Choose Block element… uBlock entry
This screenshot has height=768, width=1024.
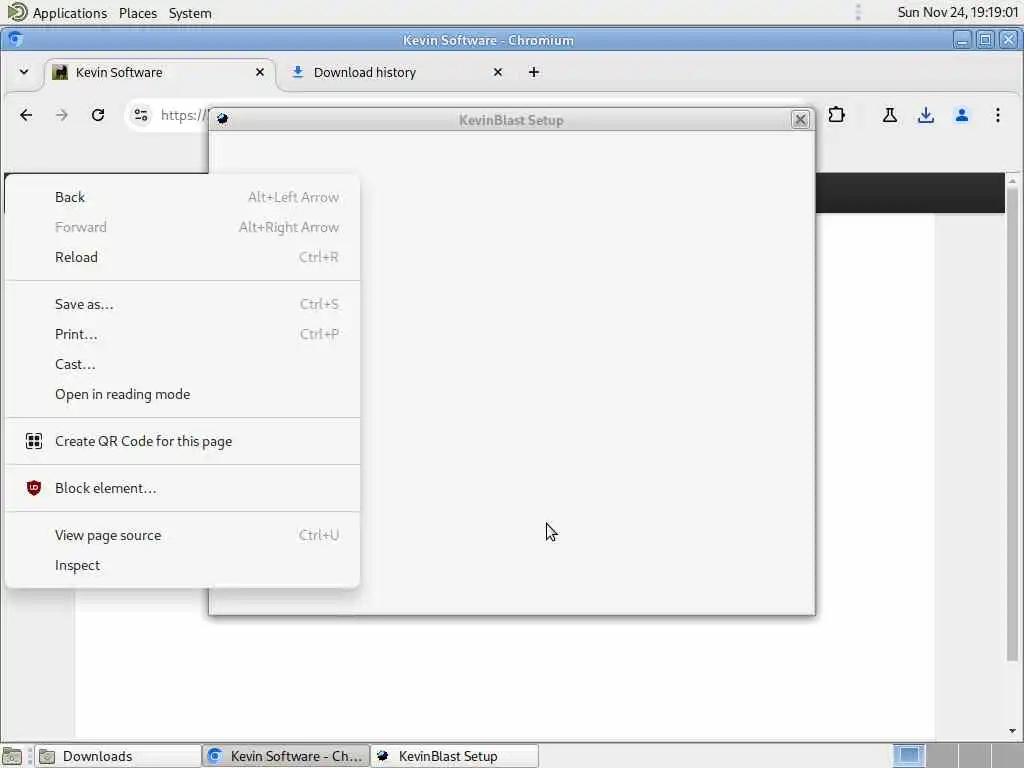[182, 488]
